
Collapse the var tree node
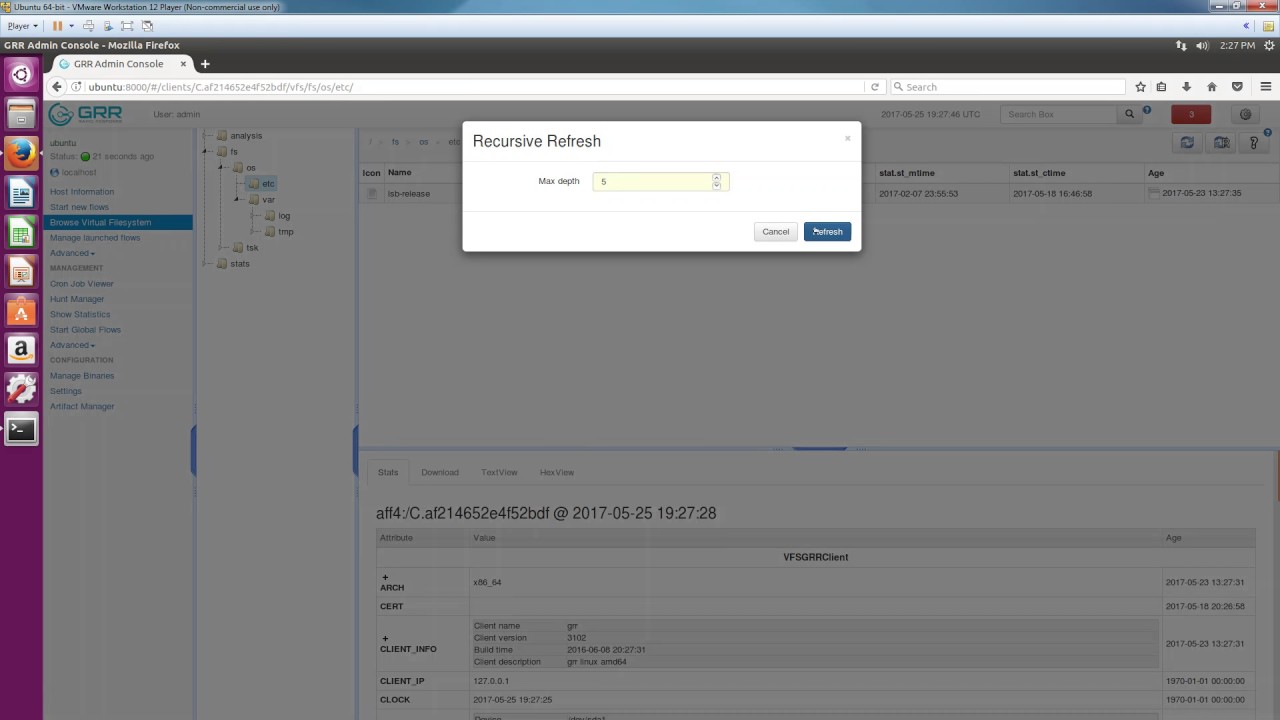238,200
